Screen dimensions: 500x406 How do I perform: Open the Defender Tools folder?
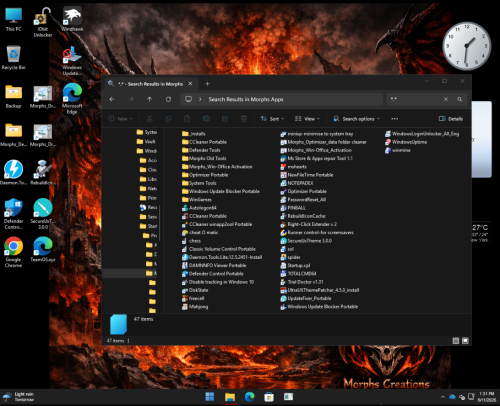(x=201, y=150)
